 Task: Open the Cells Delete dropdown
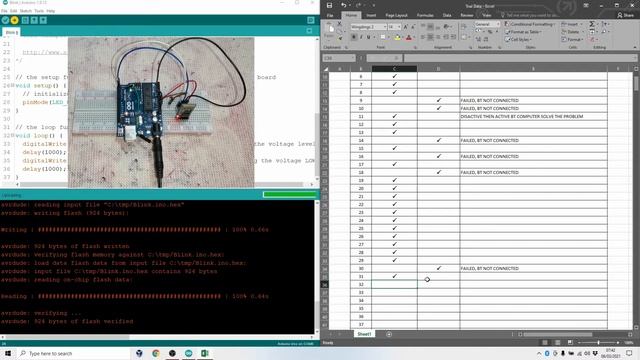pos(571,32)
